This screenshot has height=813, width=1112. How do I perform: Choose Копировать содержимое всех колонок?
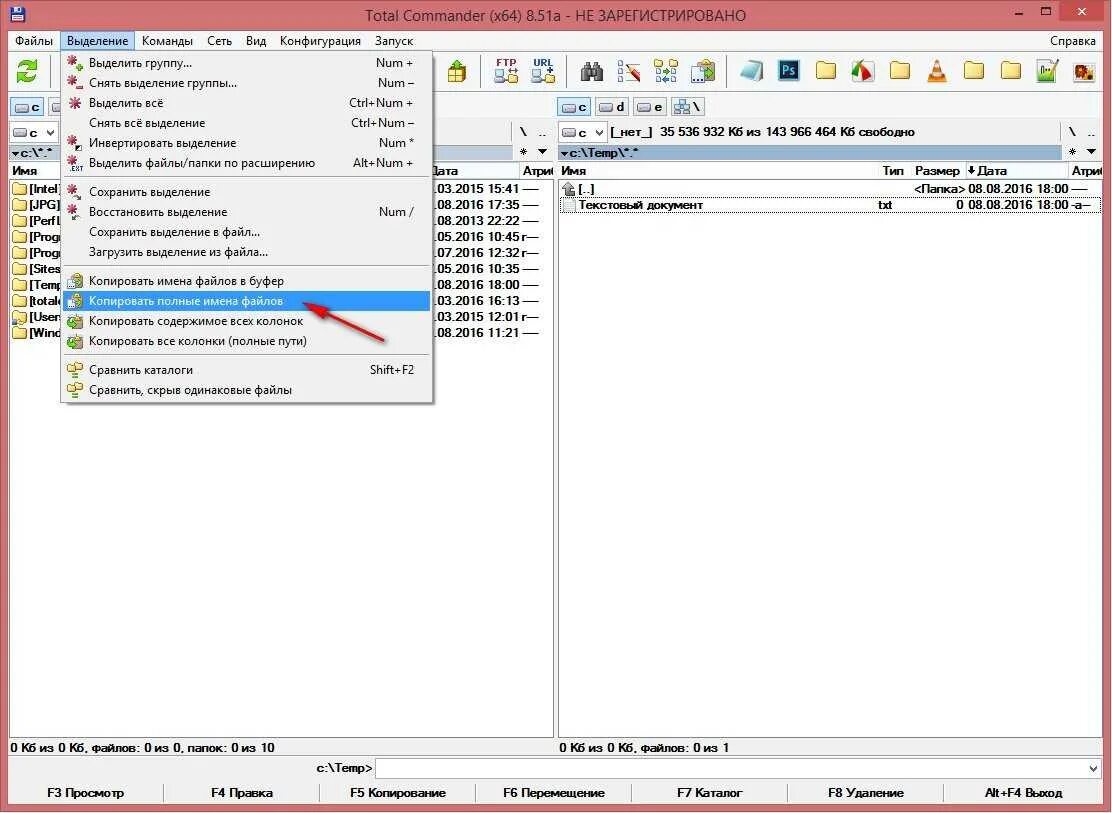247,321
